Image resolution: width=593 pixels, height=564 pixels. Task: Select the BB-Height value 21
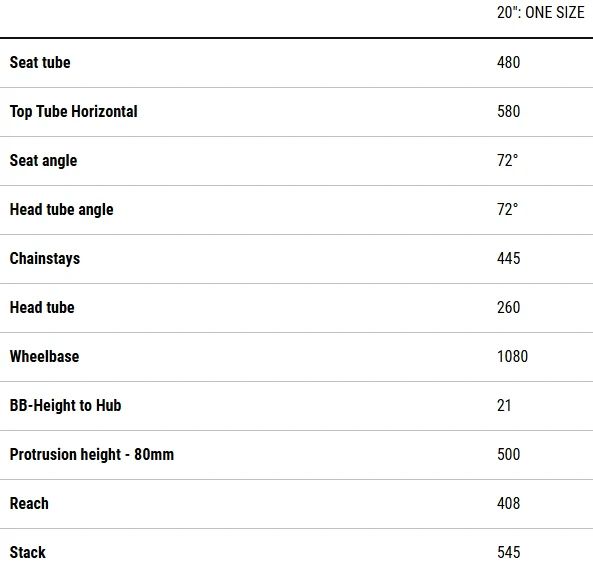(504, 406)
